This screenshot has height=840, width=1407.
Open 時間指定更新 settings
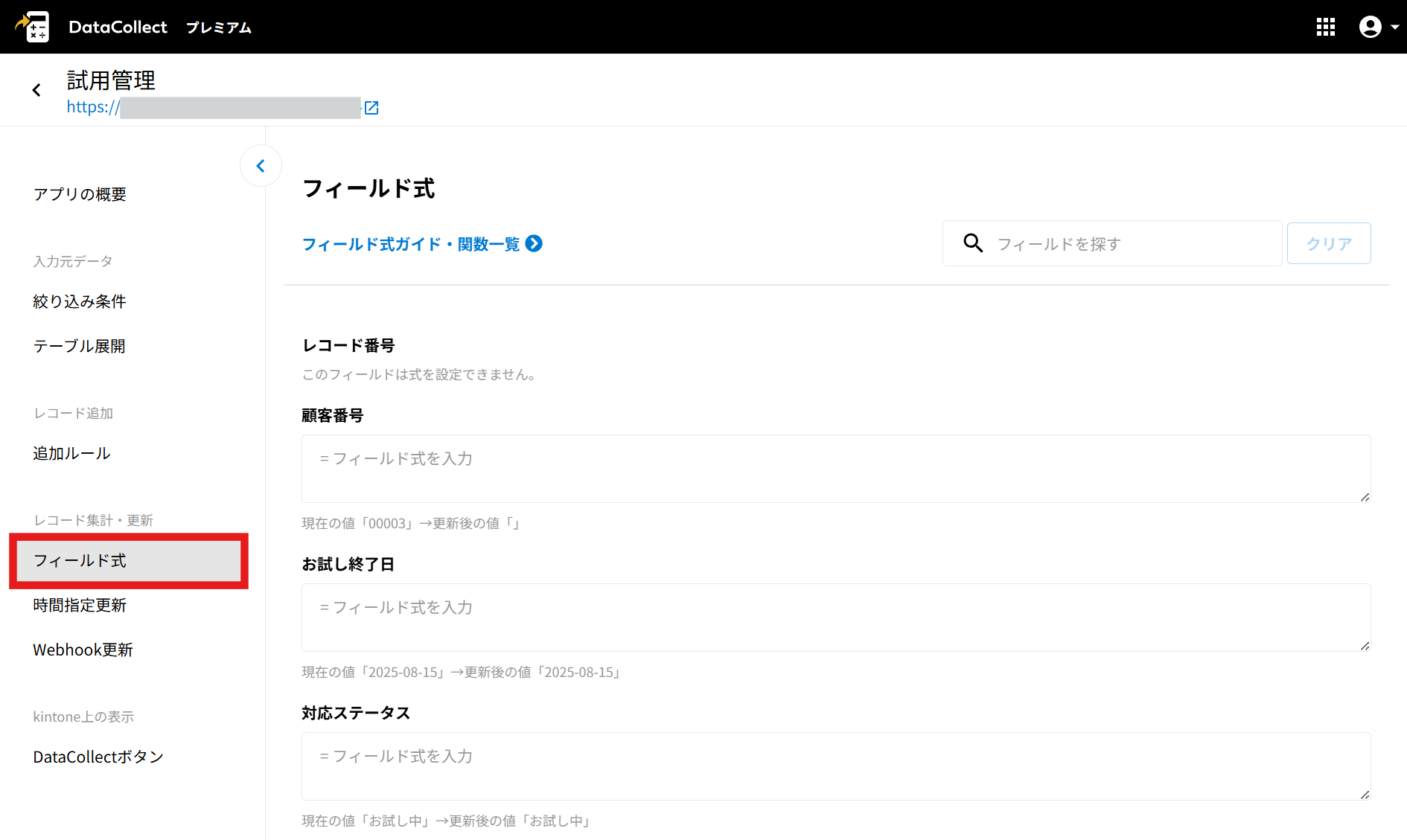80,605
